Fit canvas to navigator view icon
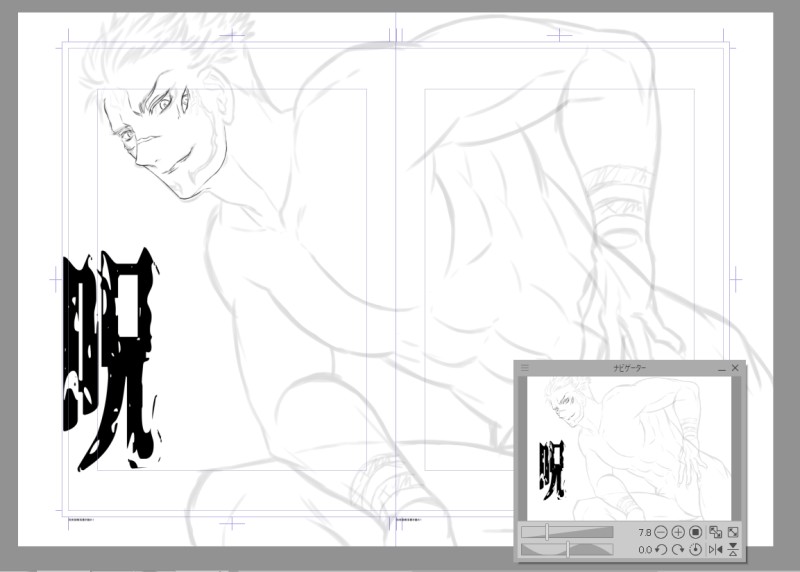Image resolution: width=800 pixels, height=572 pixels. point(715,532)
